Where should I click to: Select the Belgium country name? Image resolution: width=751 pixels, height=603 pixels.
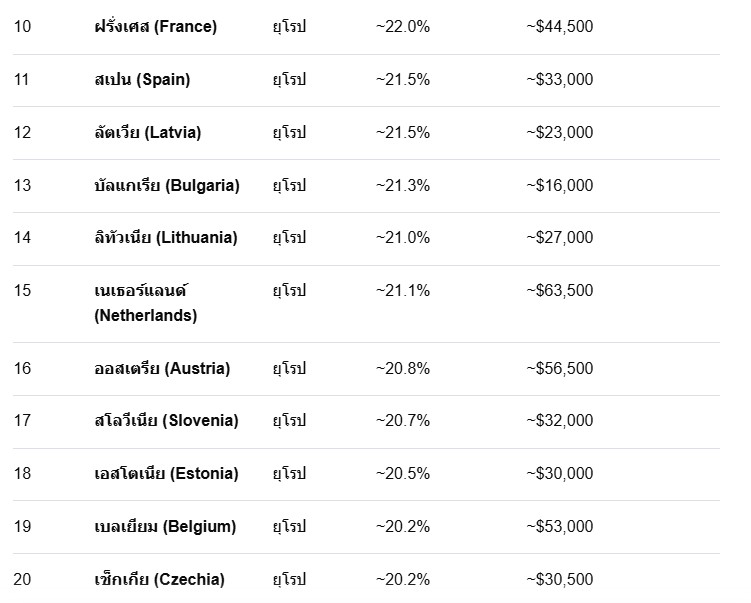point(165,526)
